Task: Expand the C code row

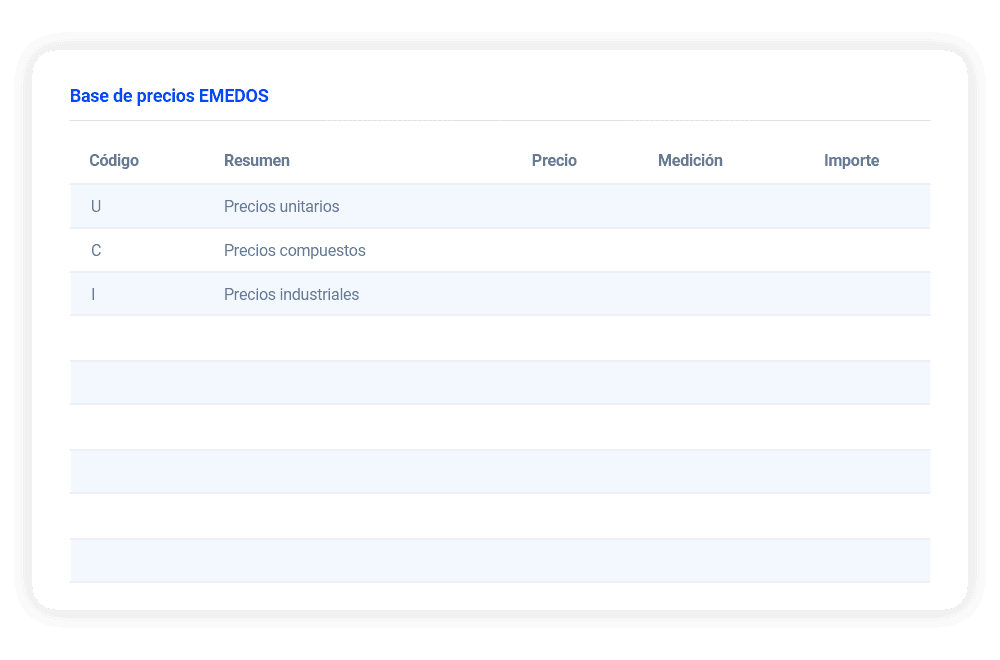Action: [x=96, y=250]
